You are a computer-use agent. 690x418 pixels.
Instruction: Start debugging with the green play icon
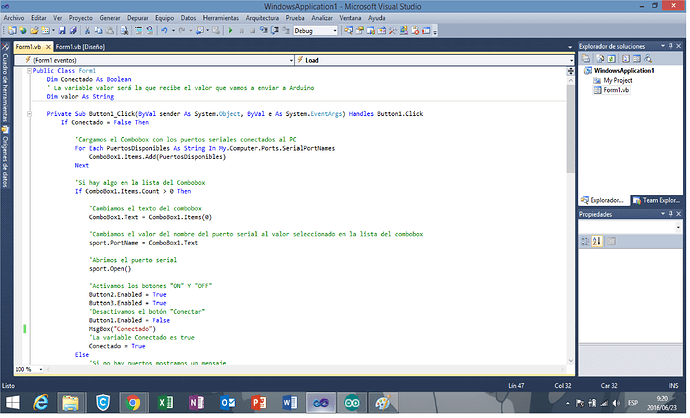click(x=231, y=31)
